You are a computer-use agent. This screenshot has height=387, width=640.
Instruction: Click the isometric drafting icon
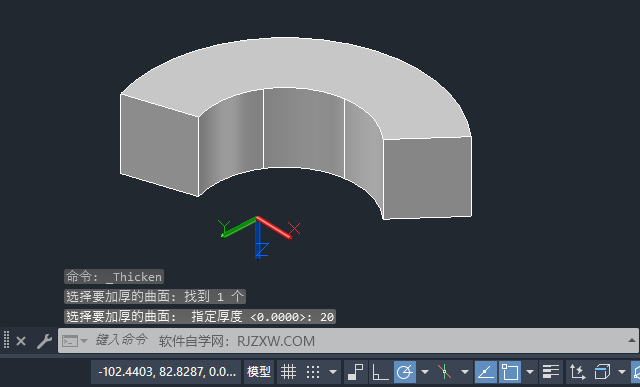tap(444, 372)
